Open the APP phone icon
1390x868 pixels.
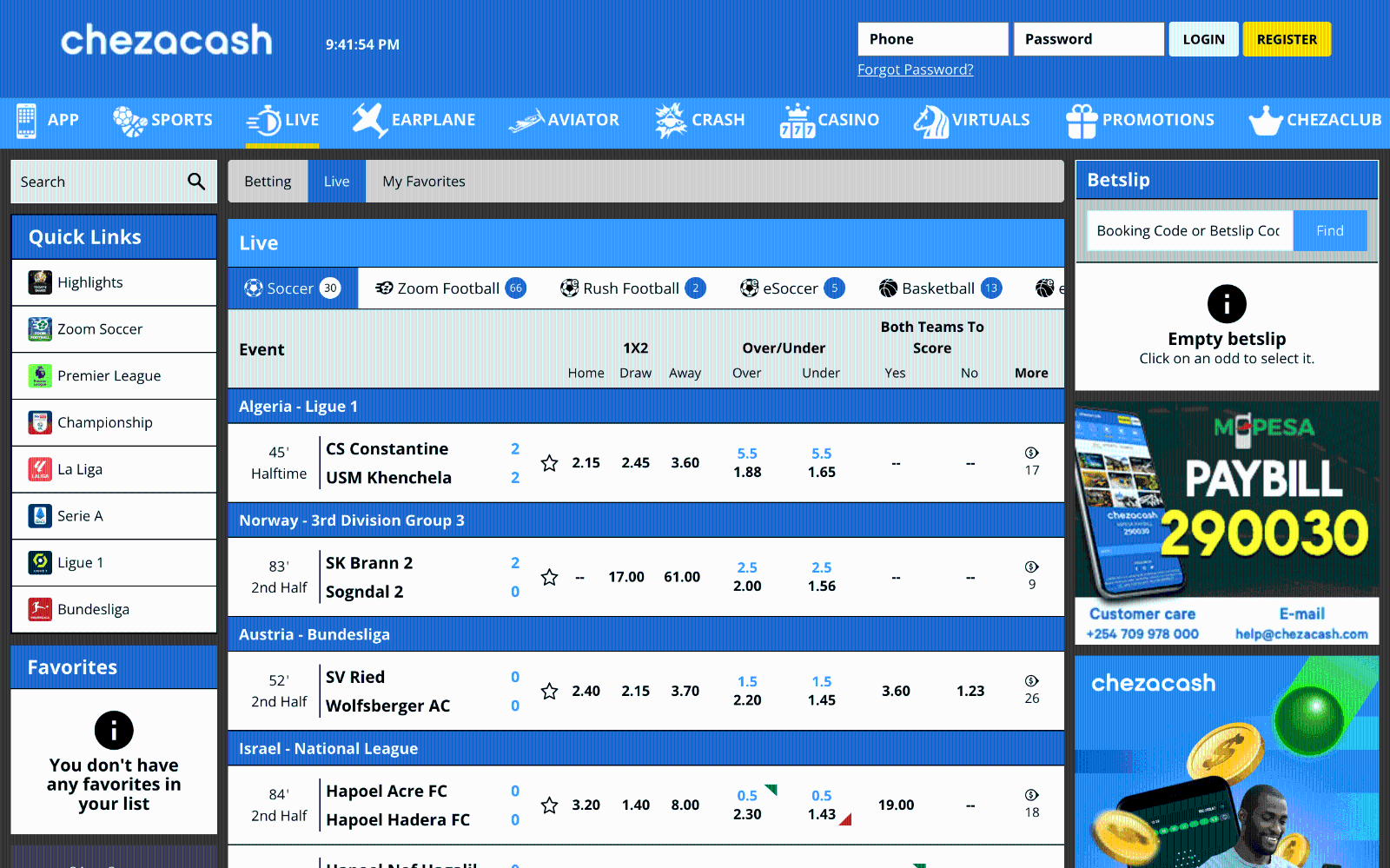pos(26,121)
